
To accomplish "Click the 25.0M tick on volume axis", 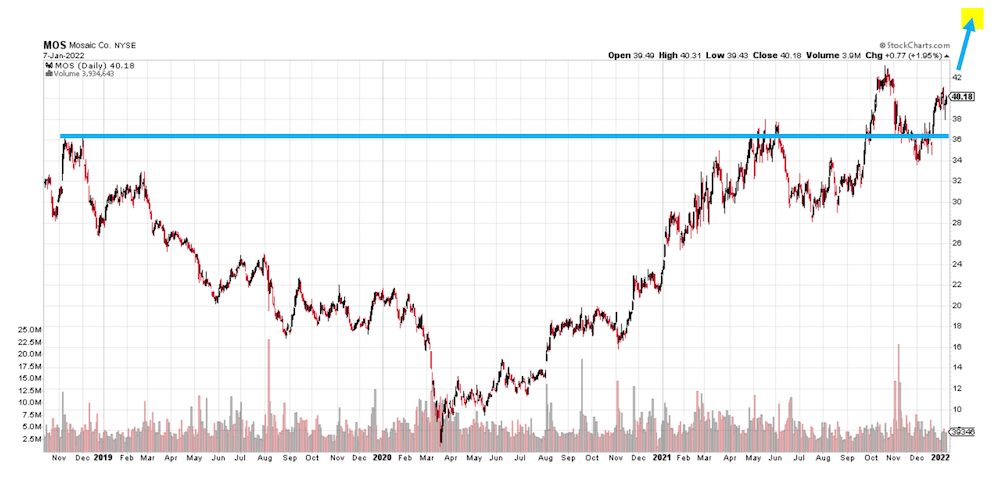I will pos(30,329).
